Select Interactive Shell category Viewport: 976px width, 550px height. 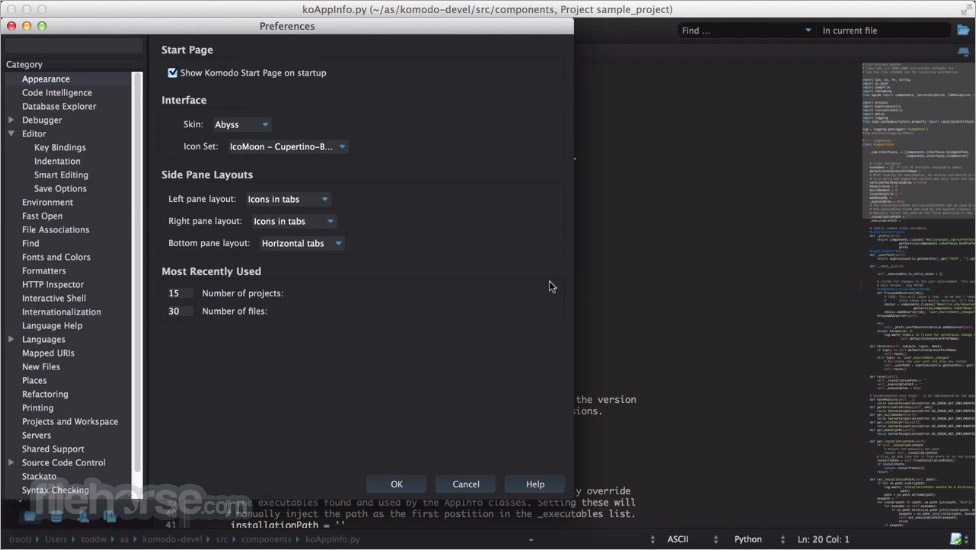(54, 298)
